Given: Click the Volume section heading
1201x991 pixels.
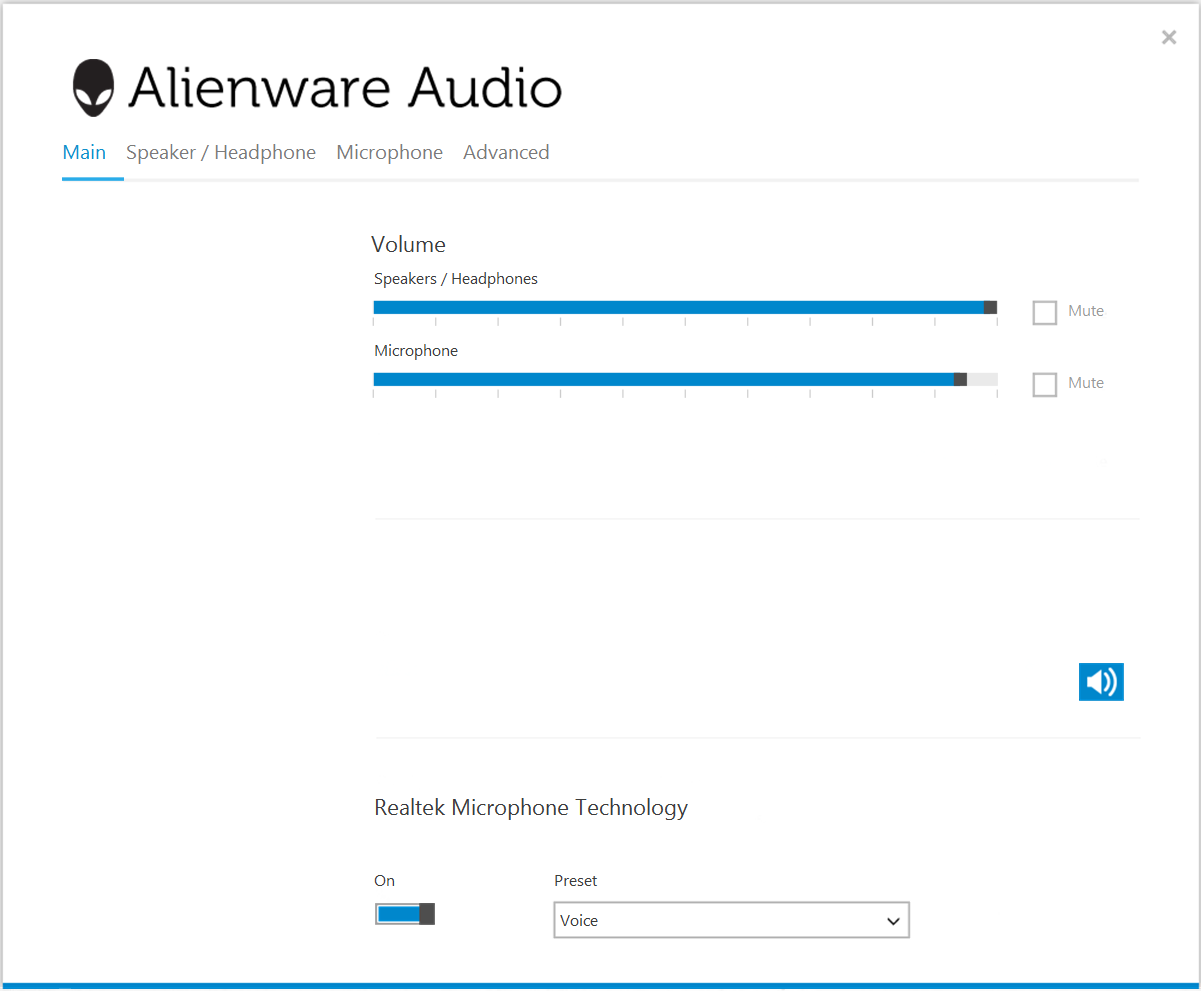Looking at the screenshot, I should 408,245.
